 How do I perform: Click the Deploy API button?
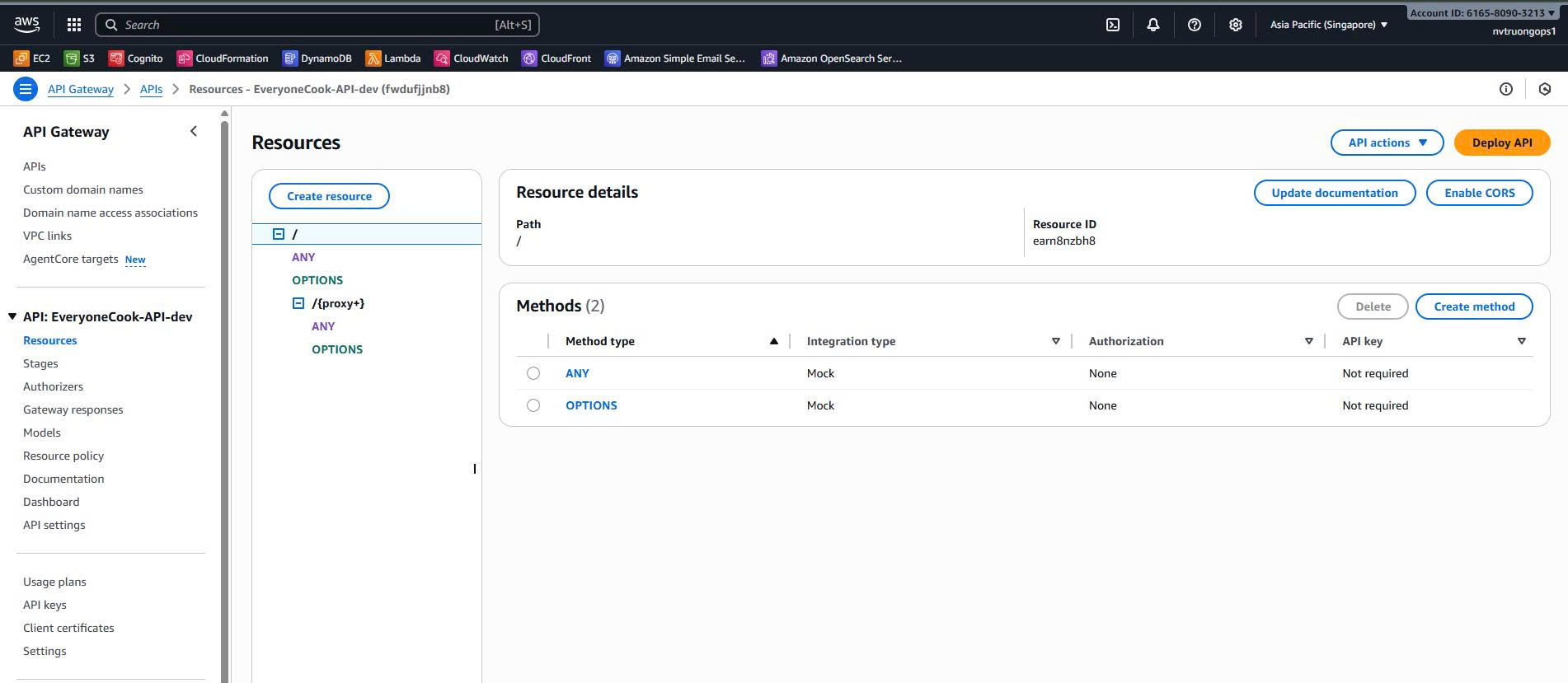(1502, 143)
